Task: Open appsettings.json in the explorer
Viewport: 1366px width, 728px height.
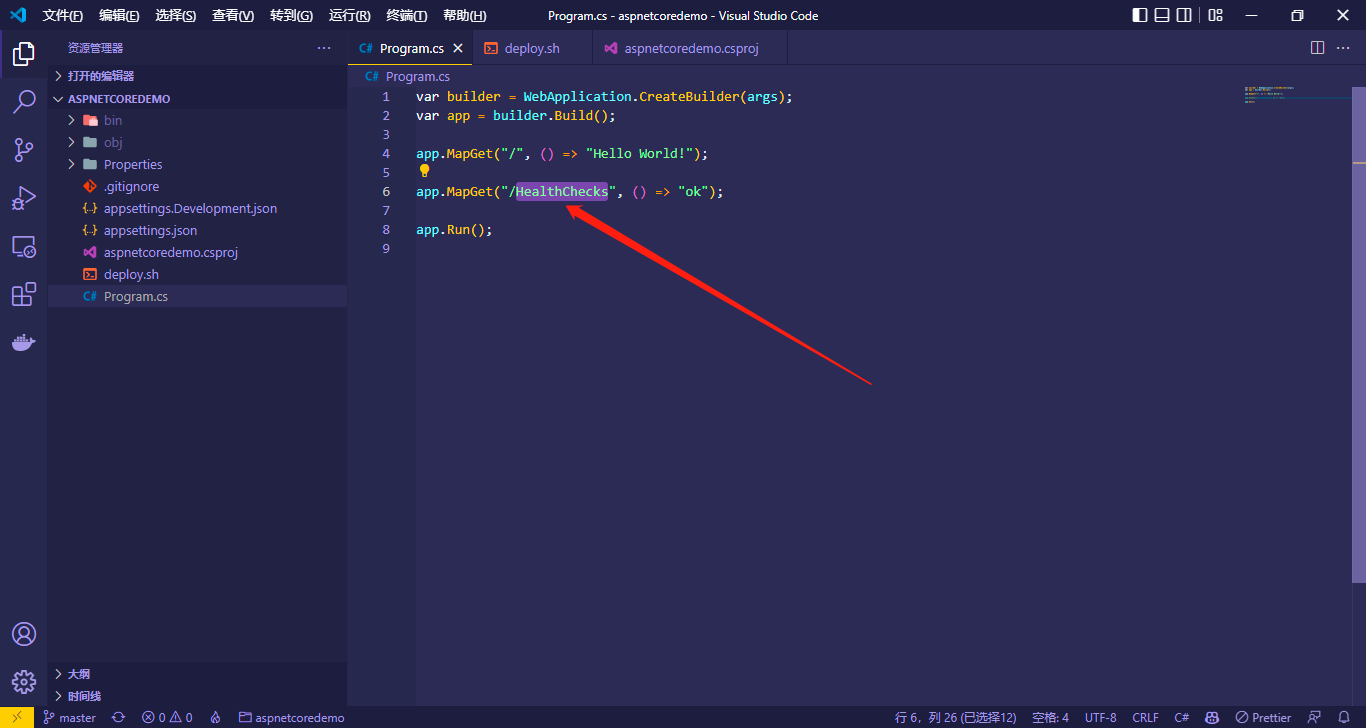Action: 198,230
